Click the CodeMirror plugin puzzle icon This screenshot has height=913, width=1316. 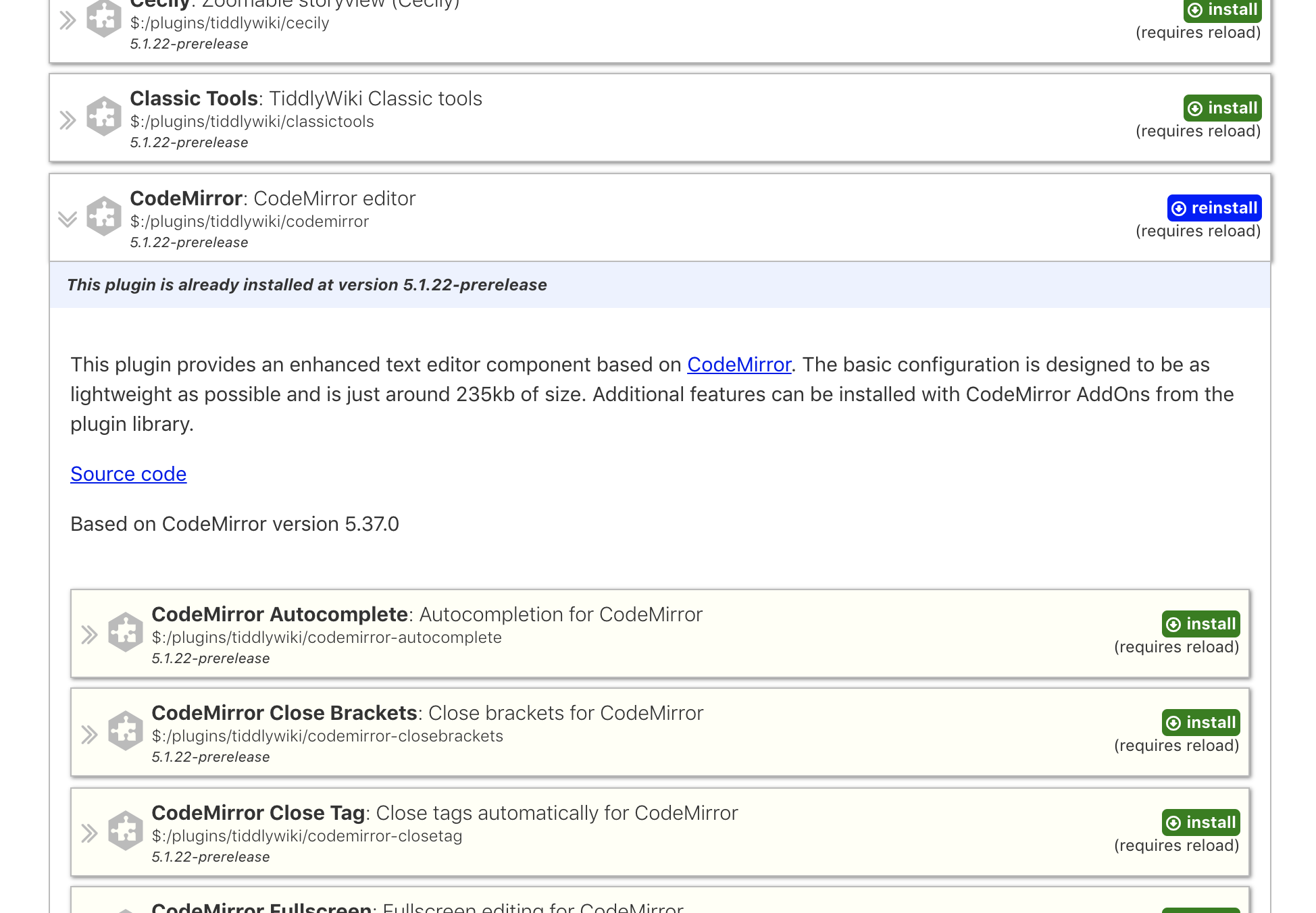click(103, 216)
